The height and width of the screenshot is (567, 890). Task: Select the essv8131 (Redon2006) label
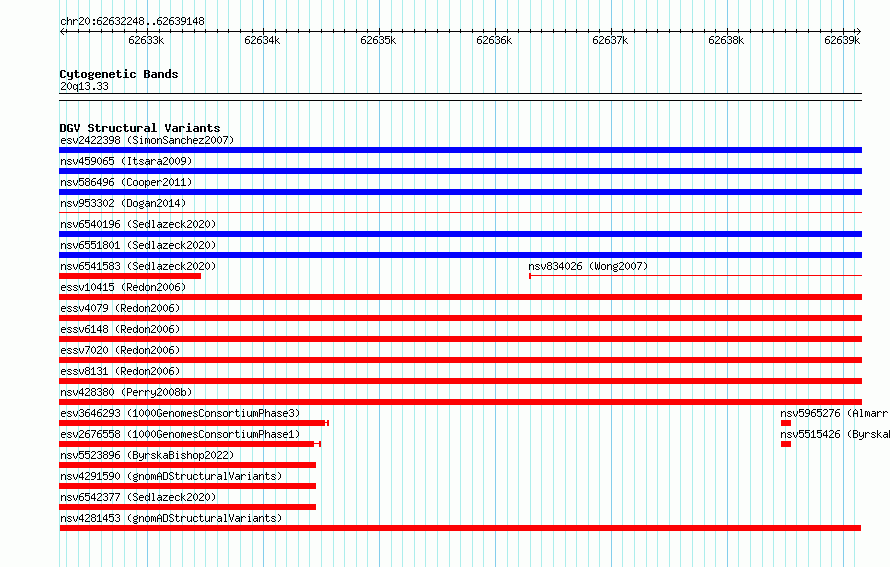click(x=120, y=371)
